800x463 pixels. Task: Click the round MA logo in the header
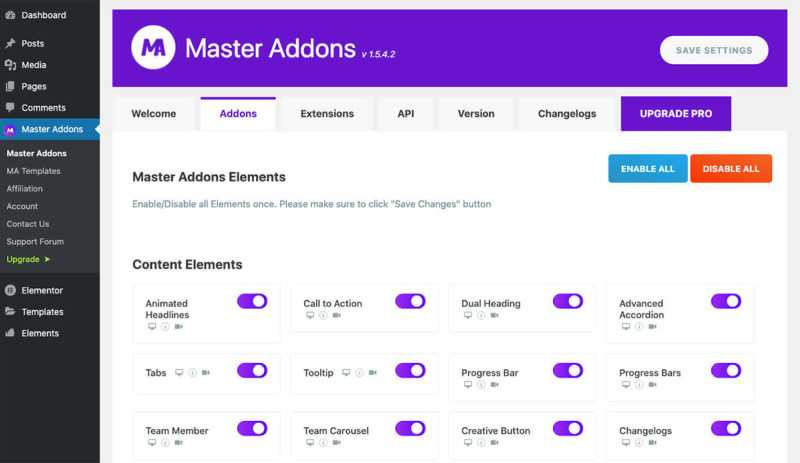153,47
